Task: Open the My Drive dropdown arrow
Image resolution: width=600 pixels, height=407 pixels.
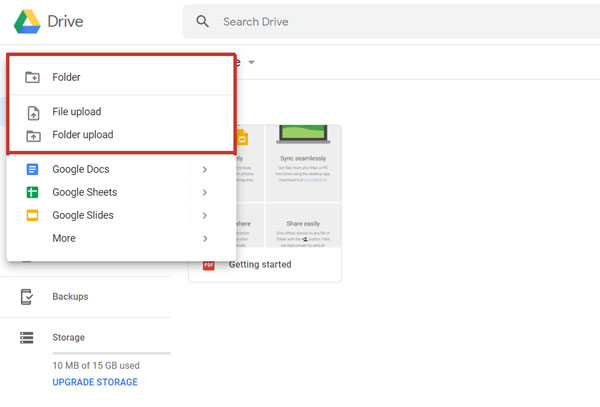Action: [251, 62]
